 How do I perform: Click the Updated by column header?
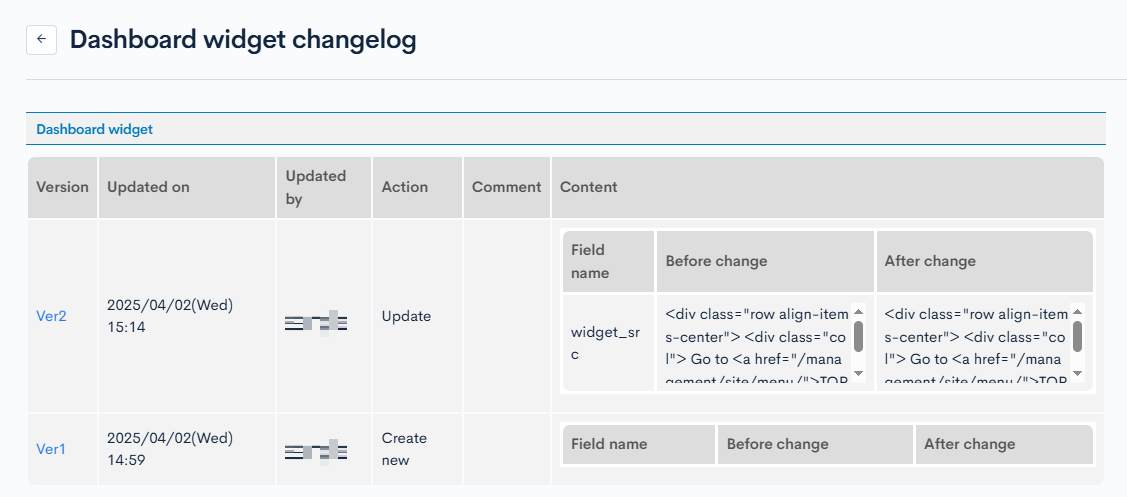[315, 187]
